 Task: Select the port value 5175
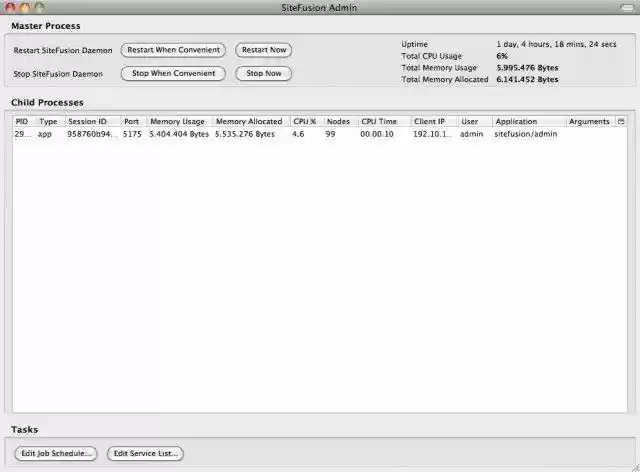coord(132,134)
